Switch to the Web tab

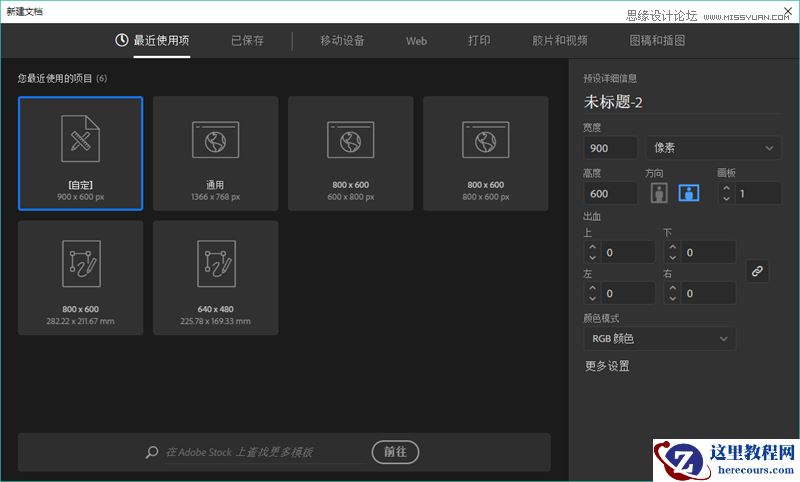(416, 41)
